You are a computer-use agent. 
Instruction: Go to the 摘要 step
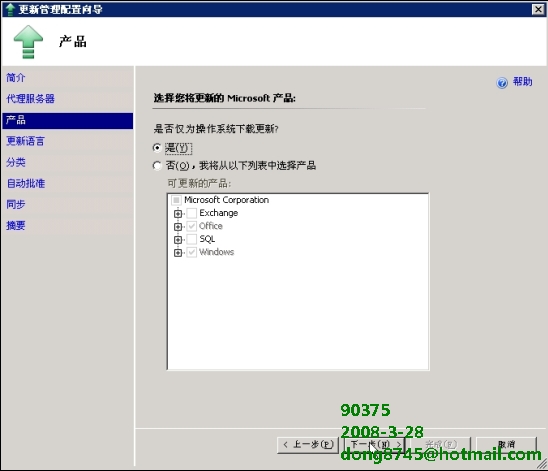pyautogui.click(x=16, y=225)
